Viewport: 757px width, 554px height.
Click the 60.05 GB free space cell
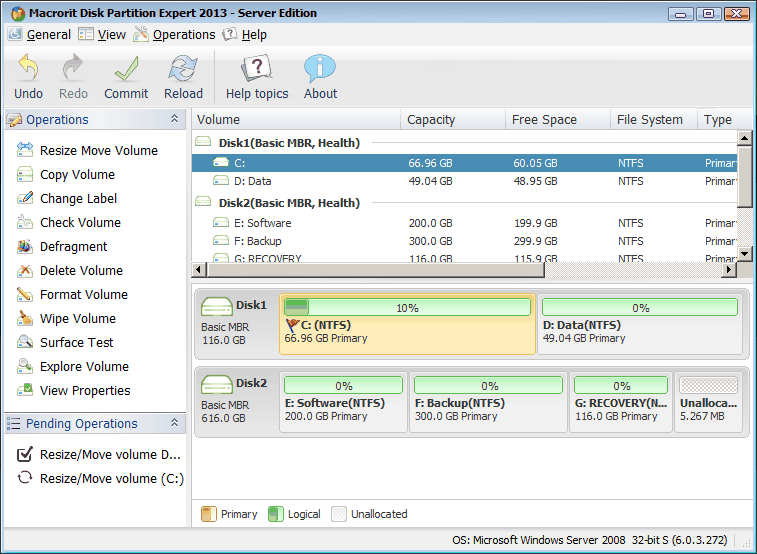(x=535, y=163)
